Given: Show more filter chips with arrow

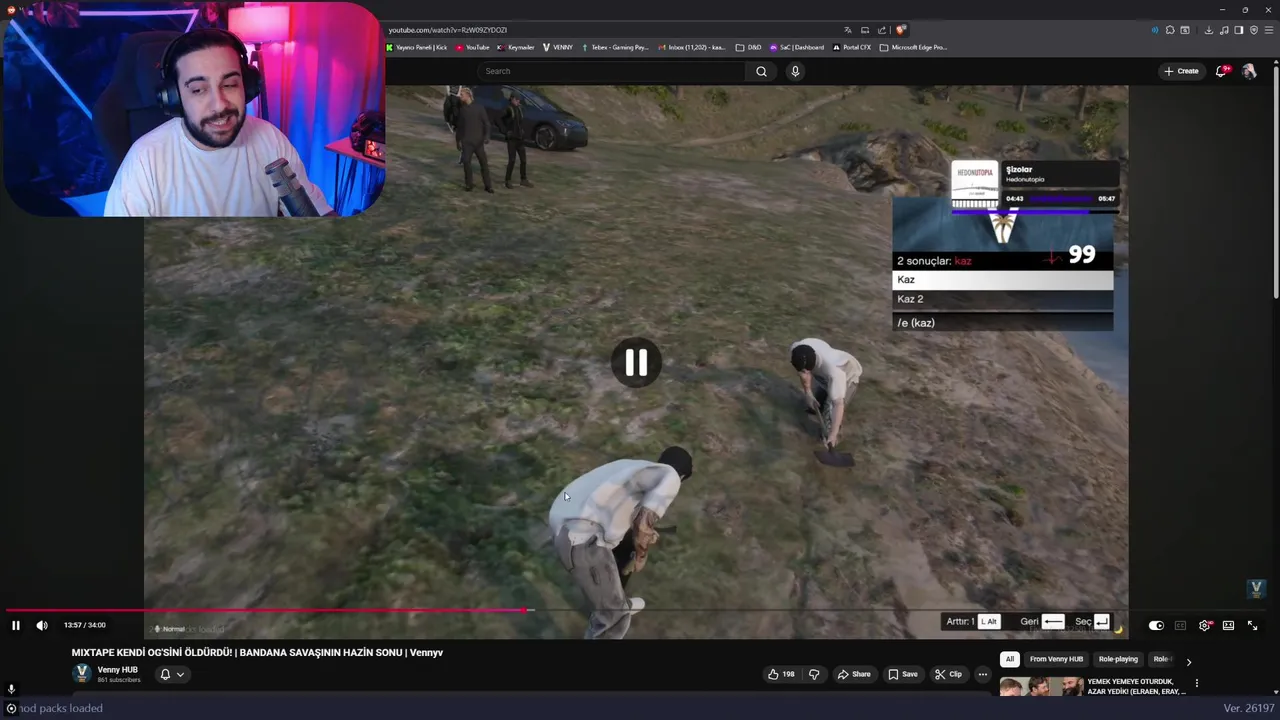Looking at the screenshot, I should pyautogui.click(x=1188, y=661).
